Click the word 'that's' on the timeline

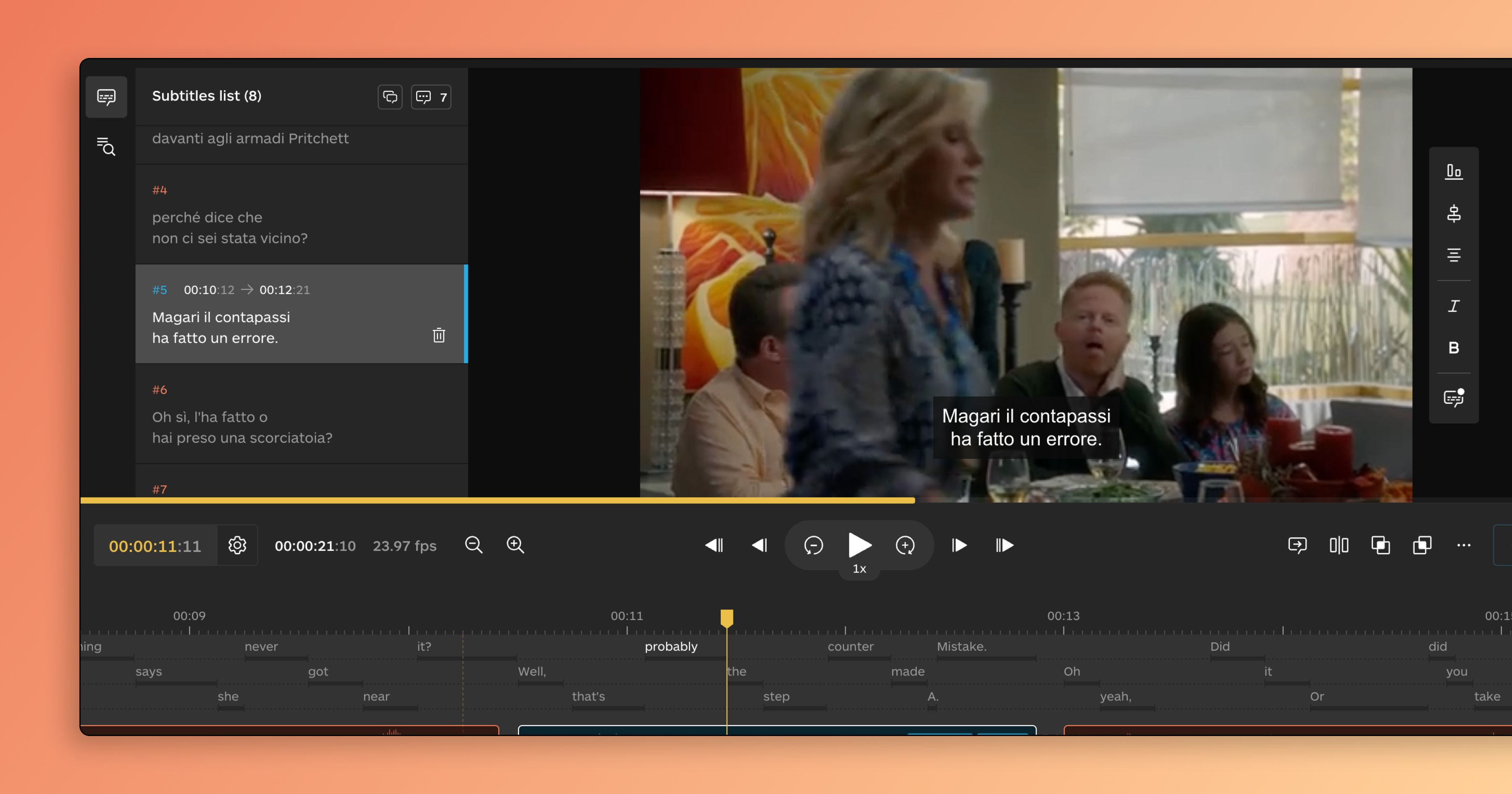[x=588, y=697]
